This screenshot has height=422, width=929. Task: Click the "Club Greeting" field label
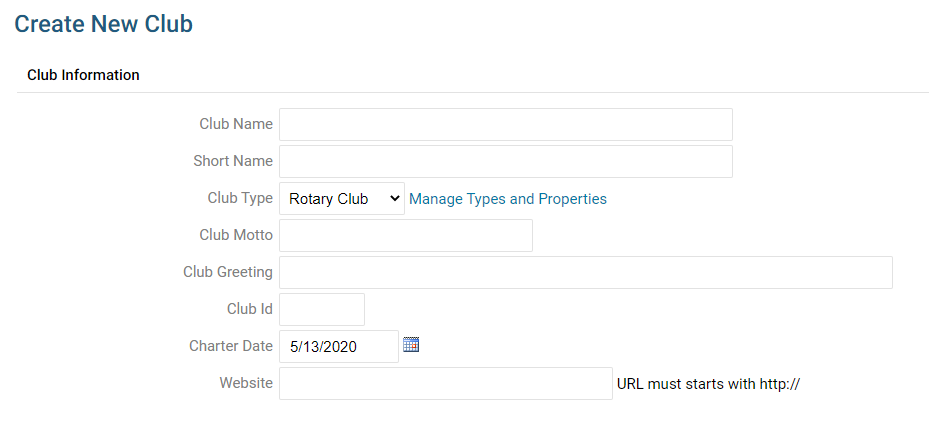tap(228, 273)
